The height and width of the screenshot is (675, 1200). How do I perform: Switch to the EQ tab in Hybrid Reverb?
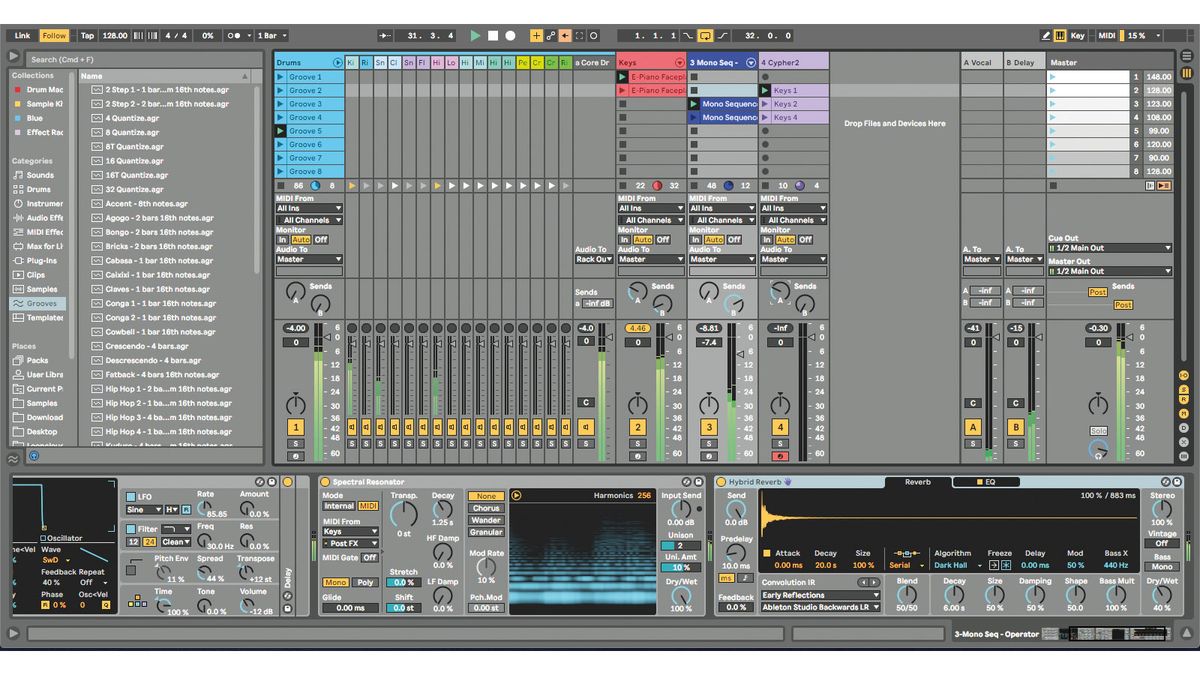(990, 483)
